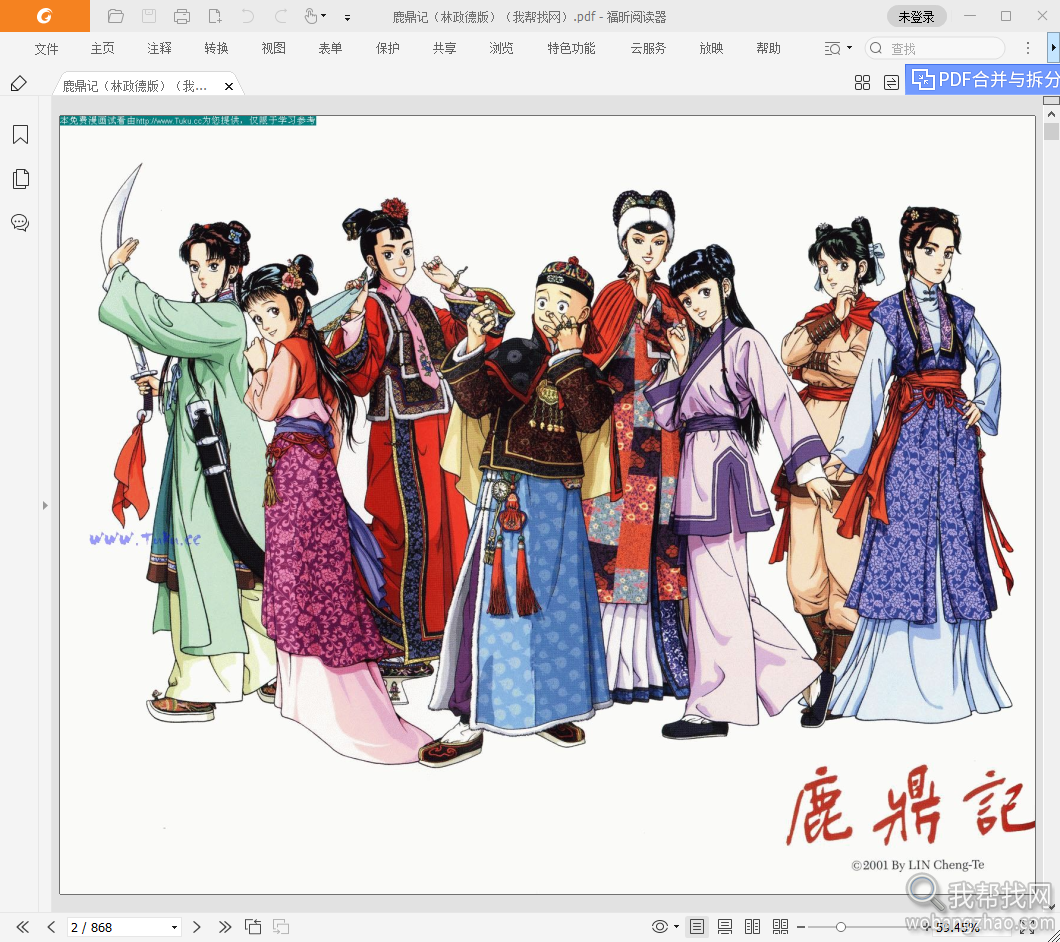Expand the ribbon with the right arrow

(1053, 48)
